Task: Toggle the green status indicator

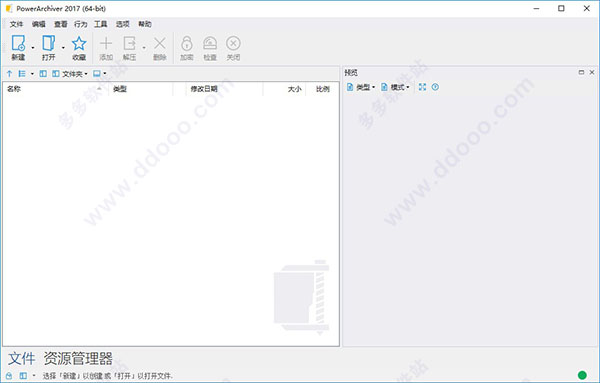Action: pos(582,375)
